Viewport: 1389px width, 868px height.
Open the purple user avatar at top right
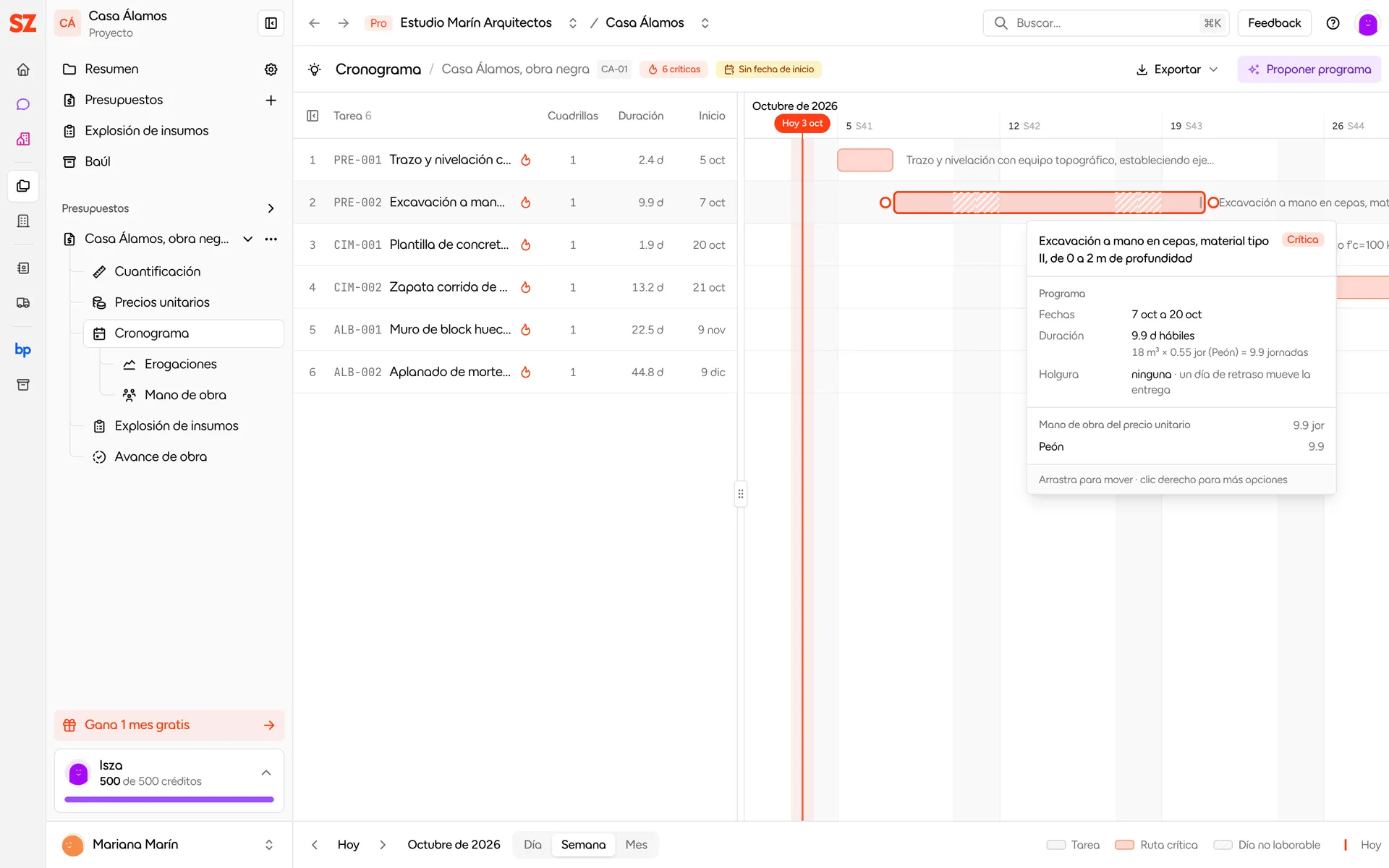(x=1367, y=23)
